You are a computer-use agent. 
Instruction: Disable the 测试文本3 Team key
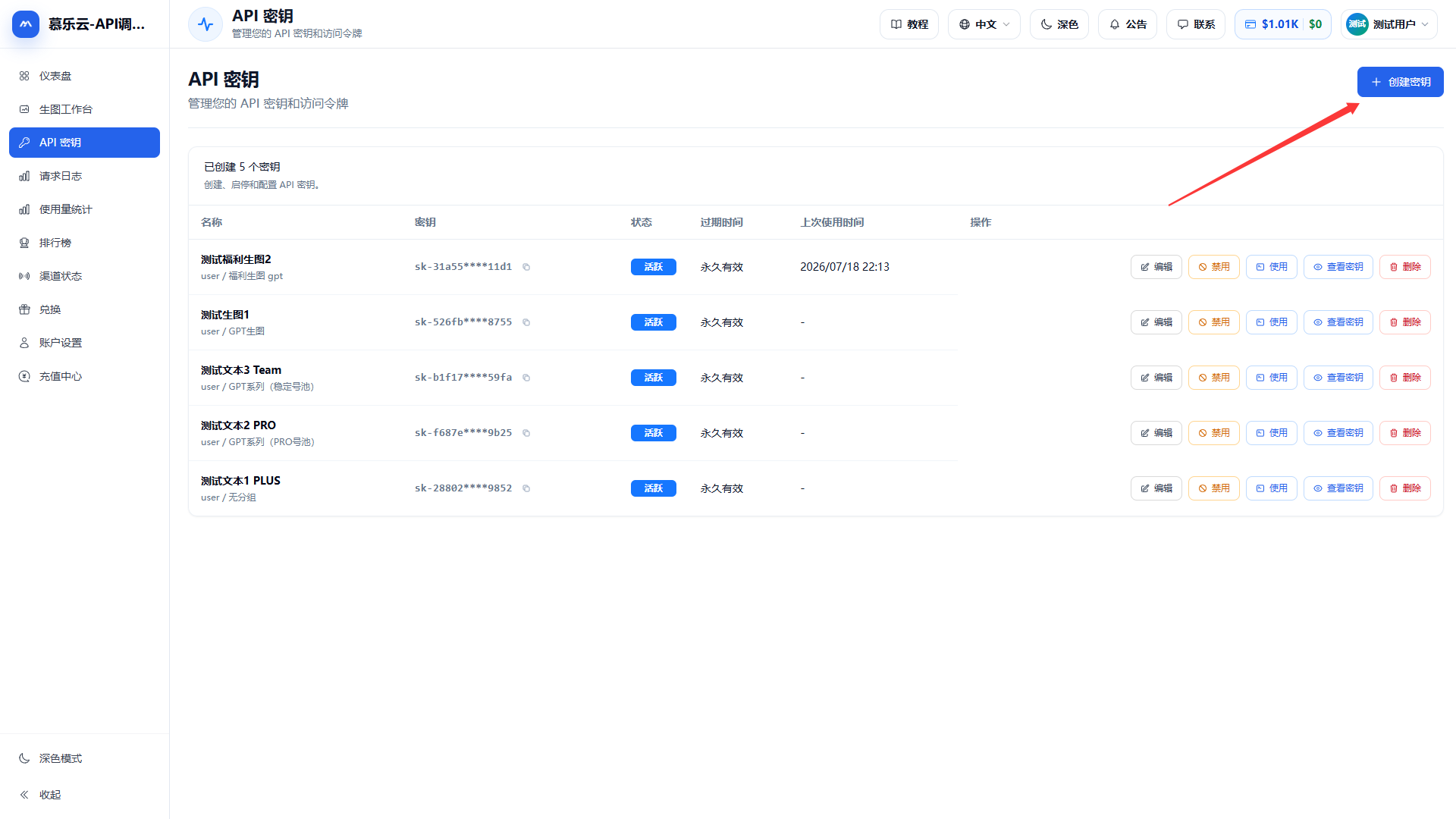pyautogui.click(x=1213, y=378)
